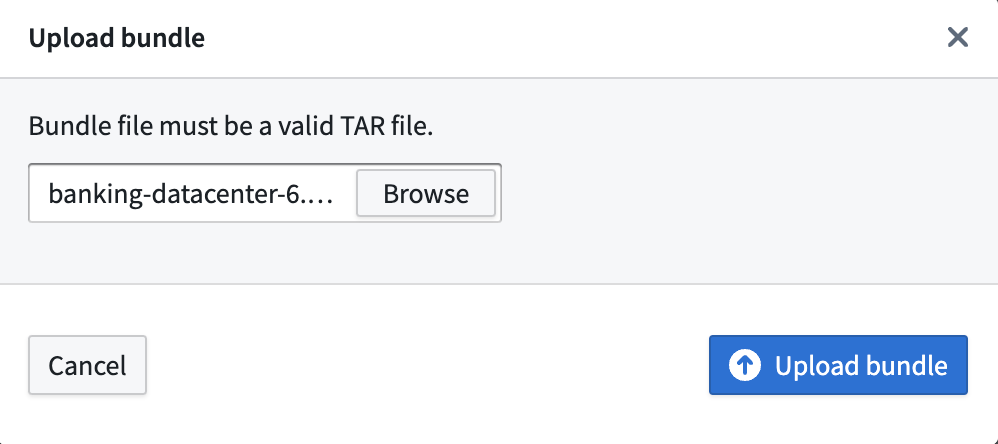998x444 pixels.
Task: Click the truncated banking-datacenter filename text
Action: coord(191,193)
